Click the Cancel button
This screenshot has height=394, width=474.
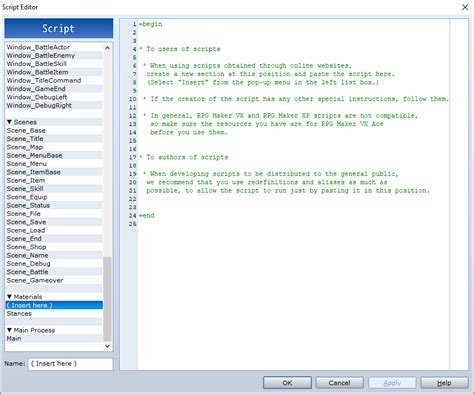click(339, 383)
